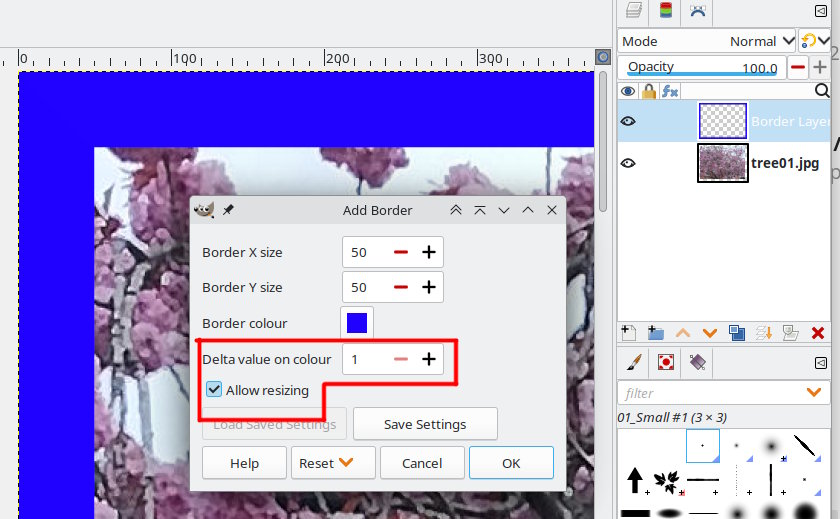Increase layer opacity with the plus button

point(820,67)
